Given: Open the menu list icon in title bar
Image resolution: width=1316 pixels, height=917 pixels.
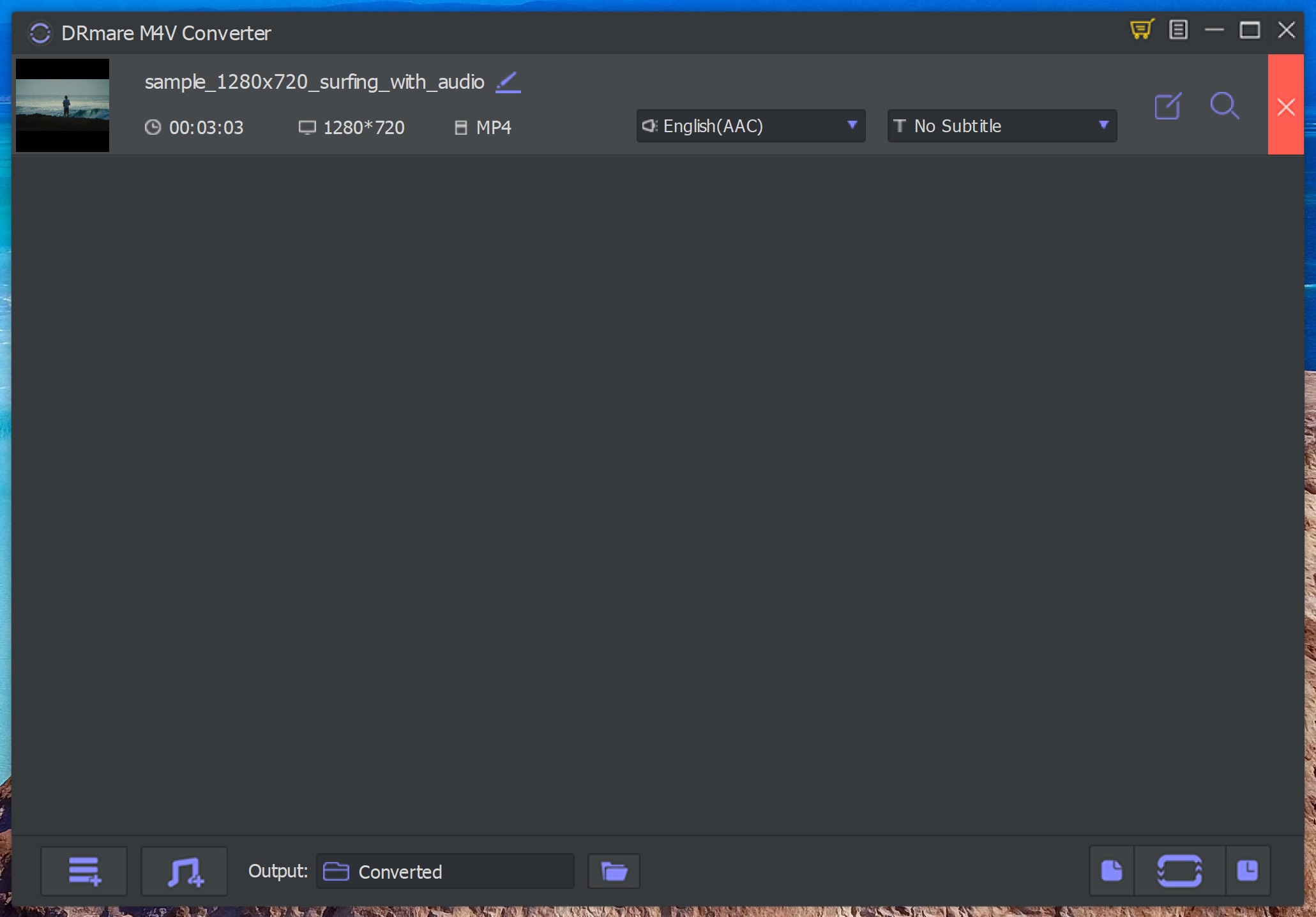Looking at the screenshot, I should pos(1178,29).
